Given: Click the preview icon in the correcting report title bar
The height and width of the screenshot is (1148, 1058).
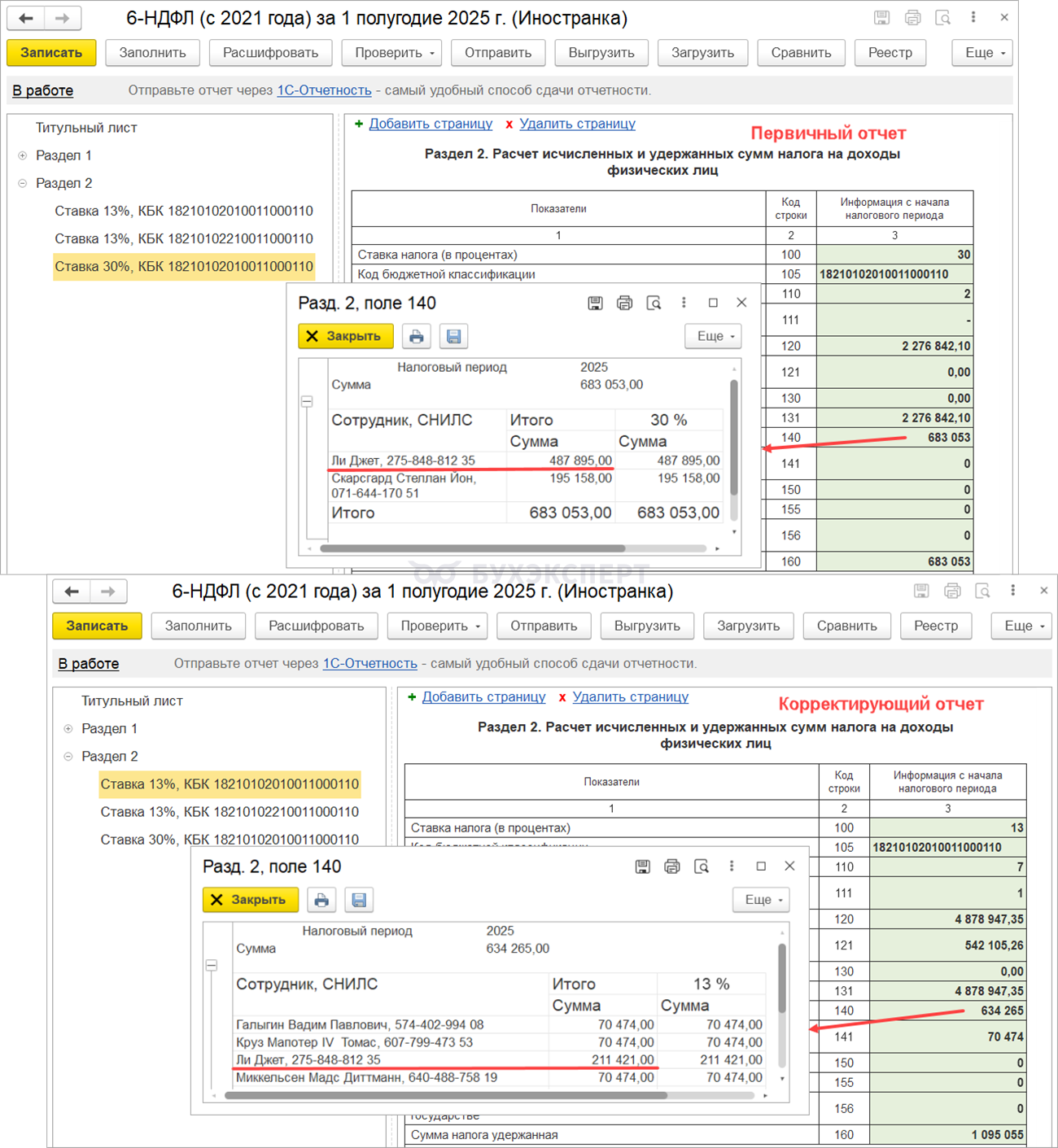Looking at the screenshot, I should (982, 591).
